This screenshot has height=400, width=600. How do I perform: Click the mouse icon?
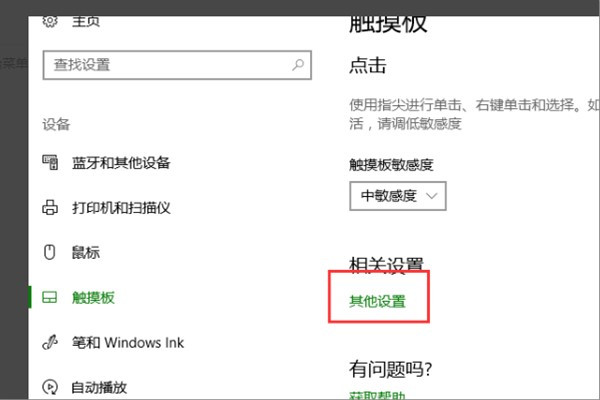click(x=50, y=252)
